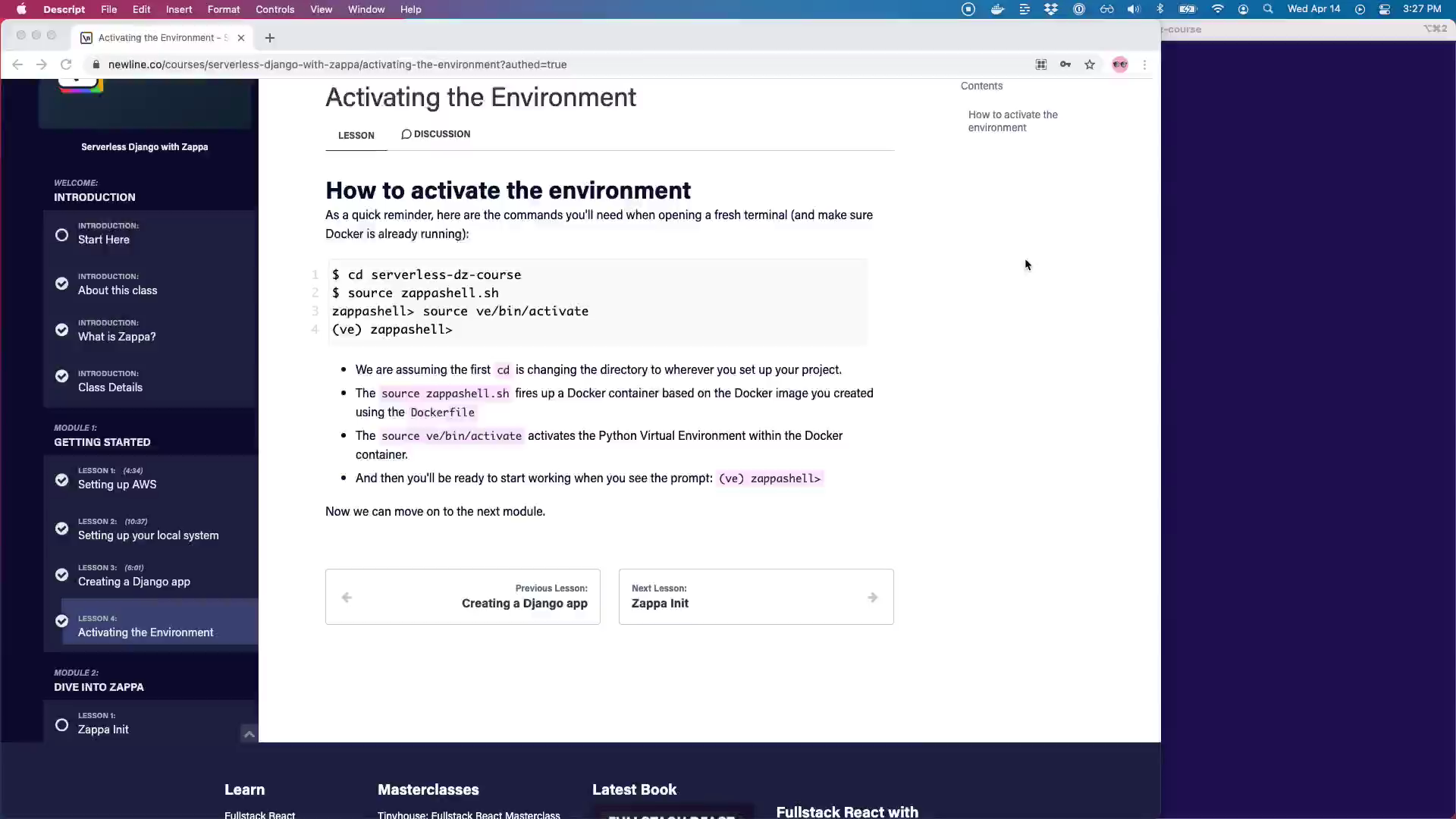Toggle completion circle for Zappa Init
Screen dimensions: 1456x819
click(x=62, y=725)
